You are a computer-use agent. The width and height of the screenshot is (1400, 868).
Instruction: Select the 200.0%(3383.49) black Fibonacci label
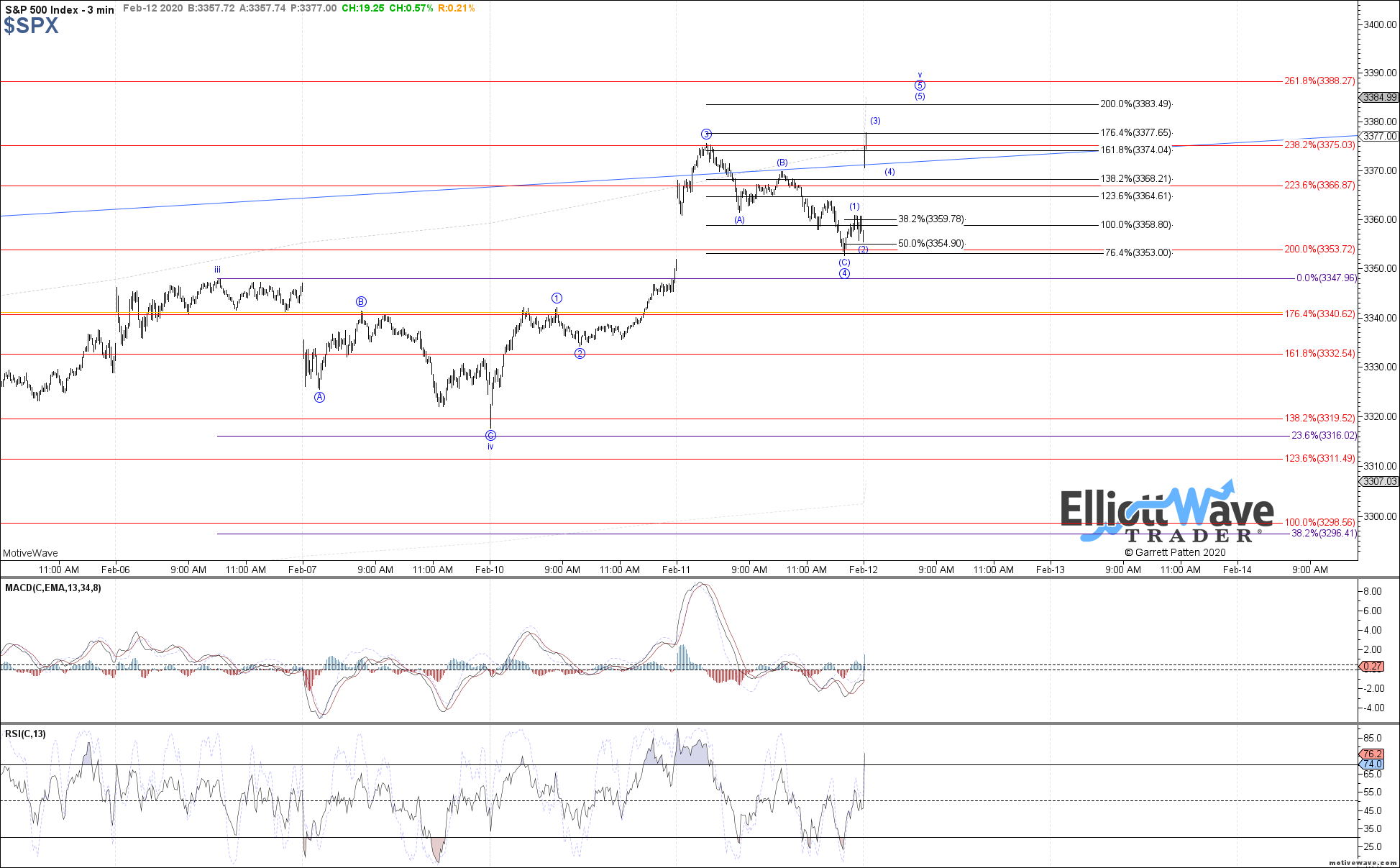(1135, 104)
